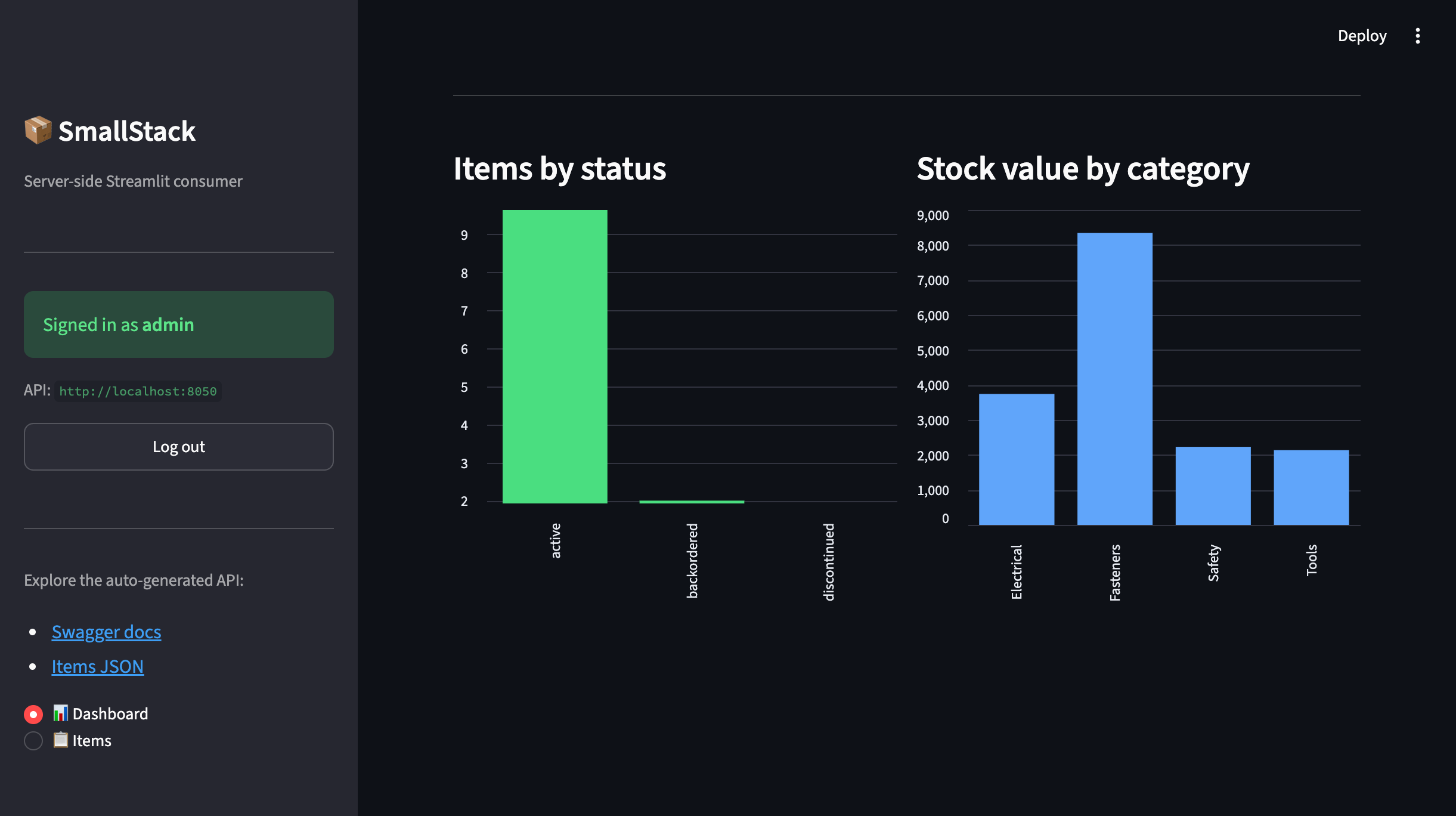Click the Tools axis label
Image resolution: width=1456 pixels, height=816 pixels.
(1312, 560)
